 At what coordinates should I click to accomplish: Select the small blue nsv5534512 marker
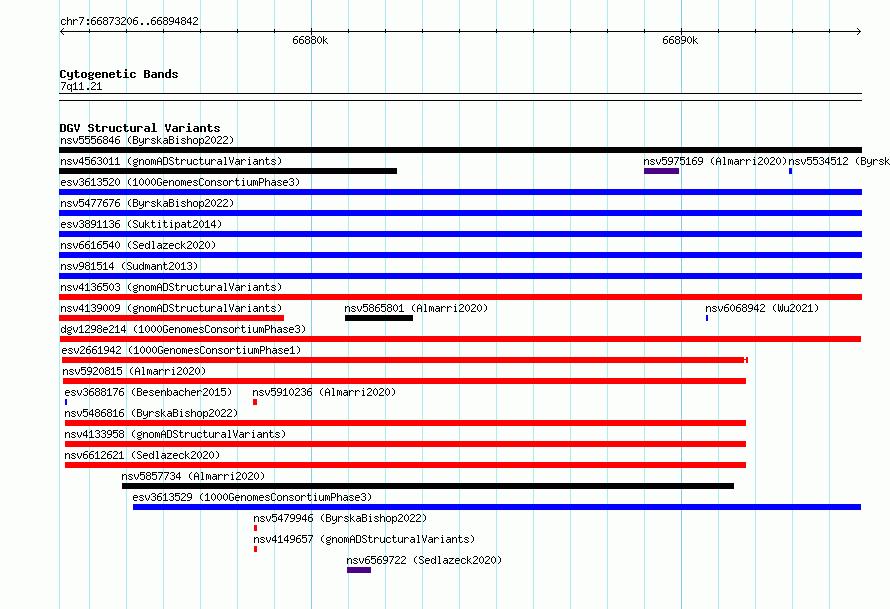(791, 171)
